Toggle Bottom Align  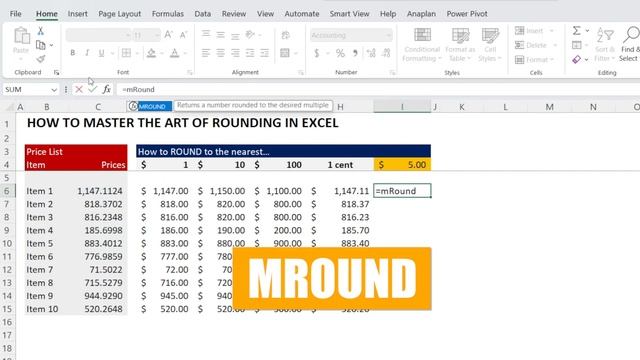[x=236, y=35]
